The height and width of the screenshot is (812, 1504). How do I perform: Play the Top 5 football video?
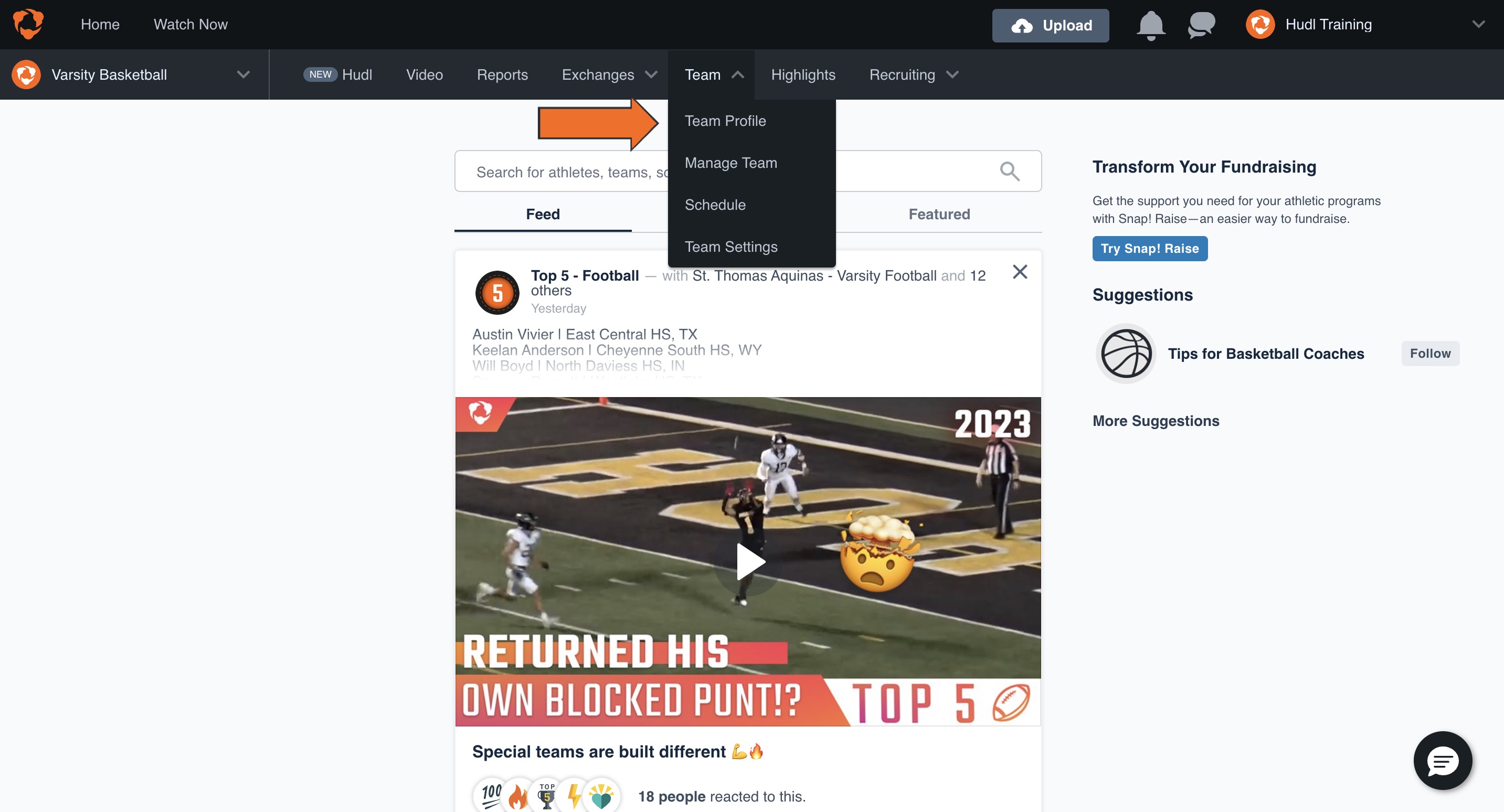748,562
